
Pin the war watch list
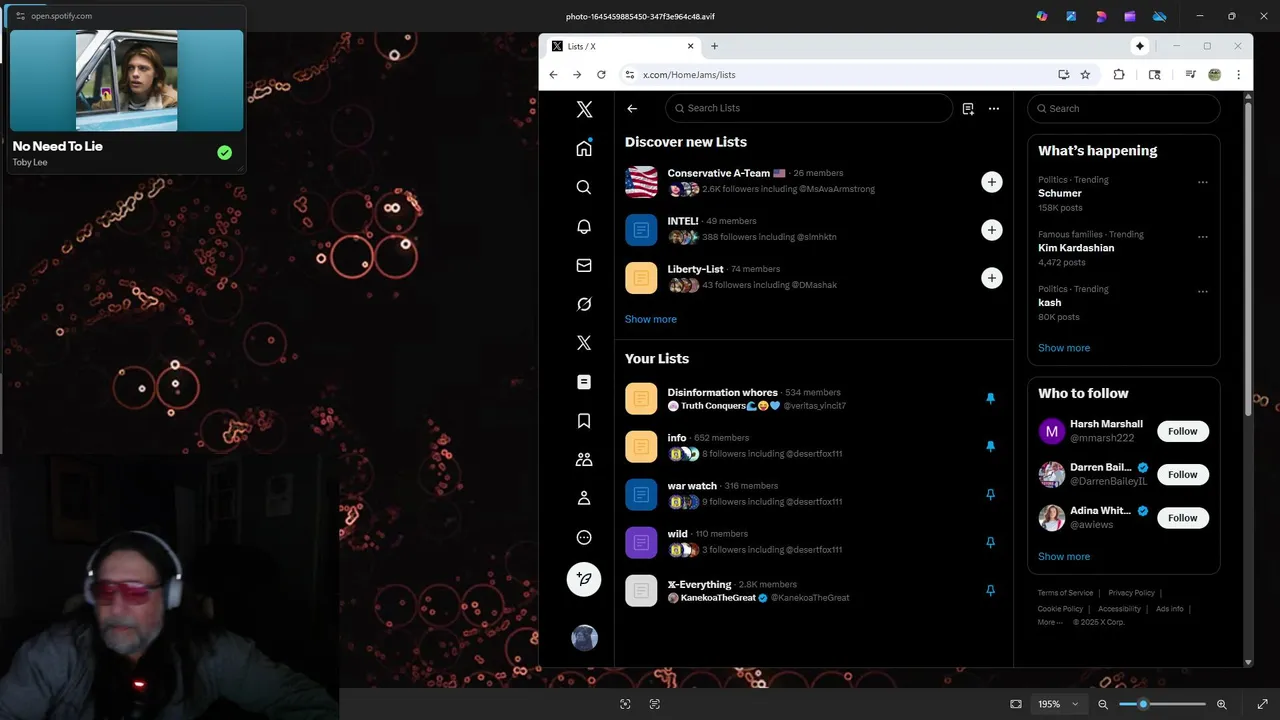tap(990, 494)
